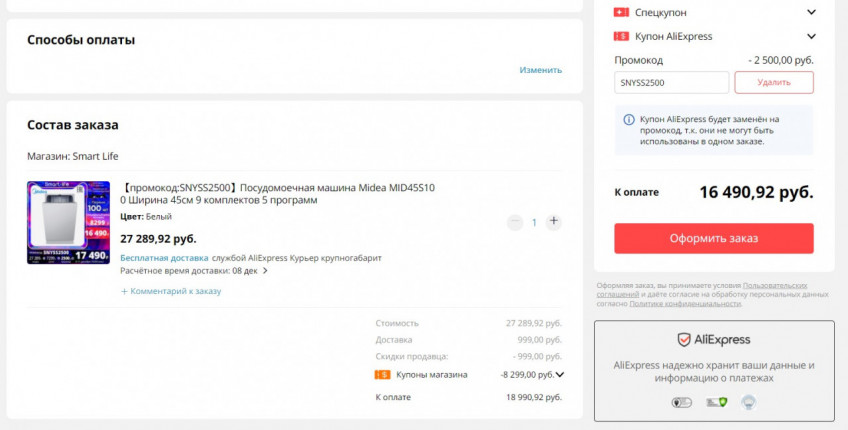
Task: Click the info icon in coupon notice
Action: [x=629, y=119]
